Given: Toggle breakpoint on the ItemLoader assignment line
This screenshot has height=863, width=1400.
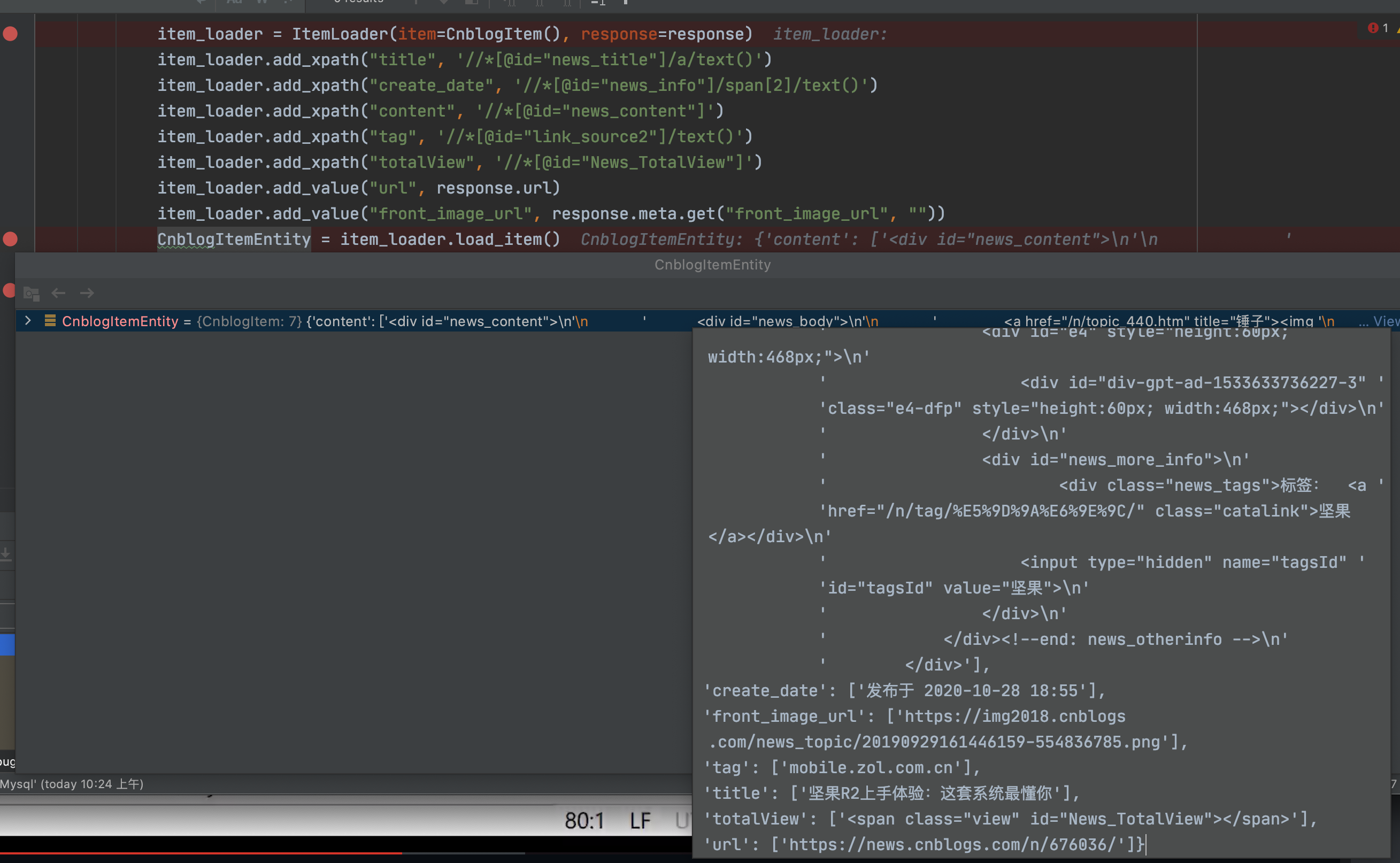Looking at the screenshot, I should (x=10, y=34).
